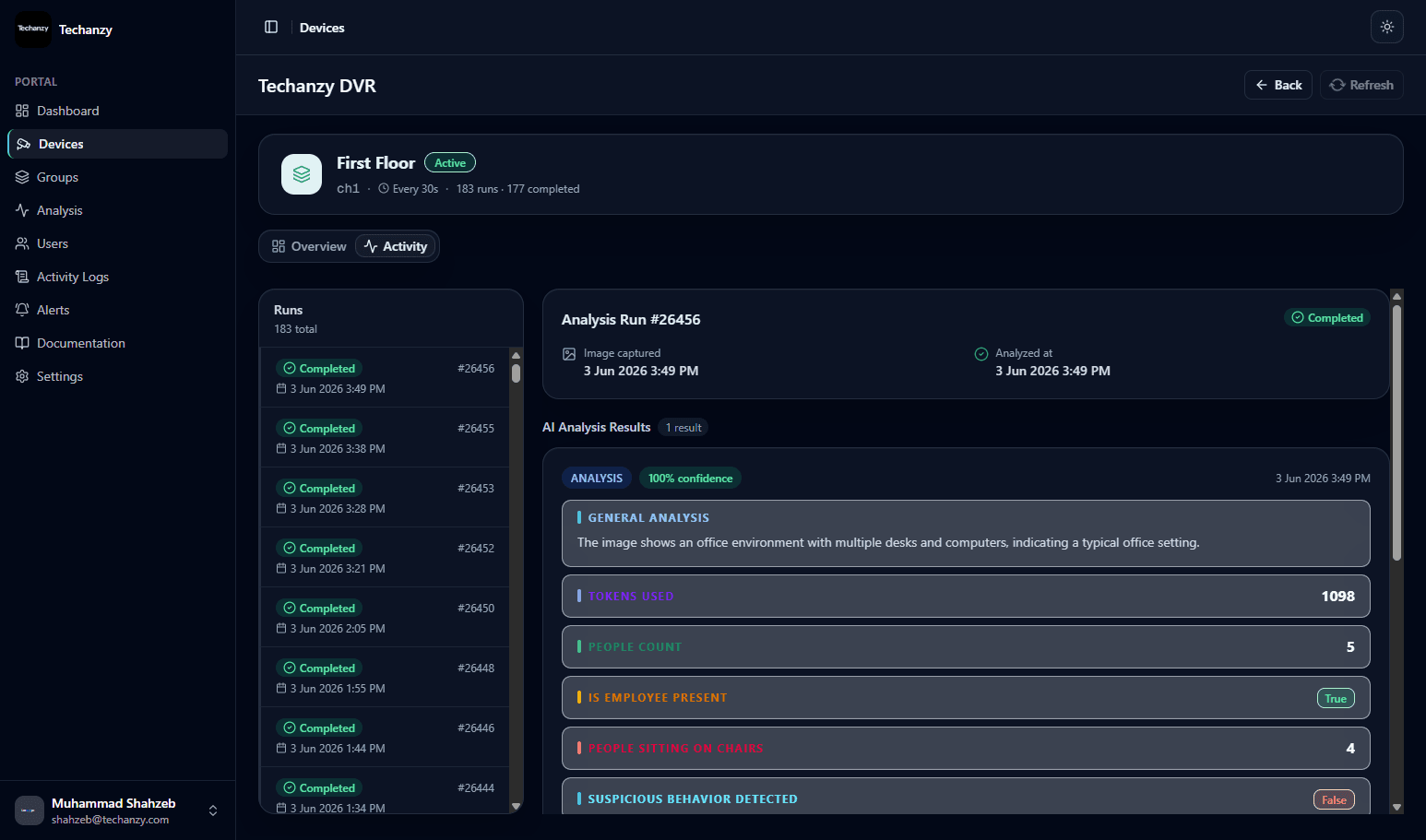
Task: Click shahzeb@techanzy.com email text
Action: coord(110,820)
